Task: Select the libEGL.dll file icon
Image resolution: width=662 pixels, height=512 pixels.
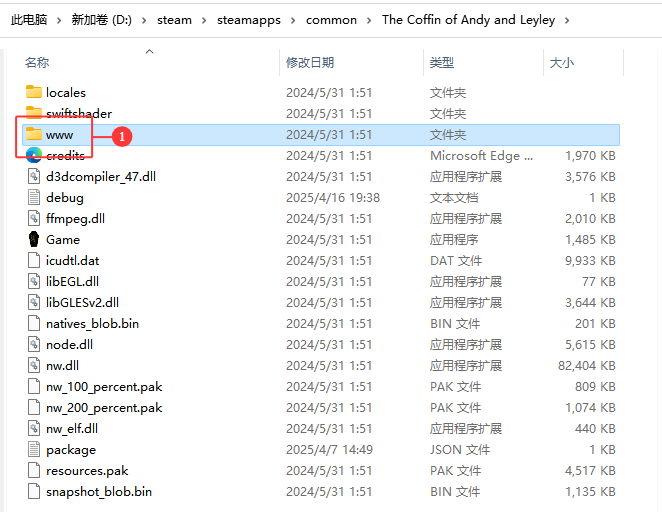Action: tap(34, 281)
